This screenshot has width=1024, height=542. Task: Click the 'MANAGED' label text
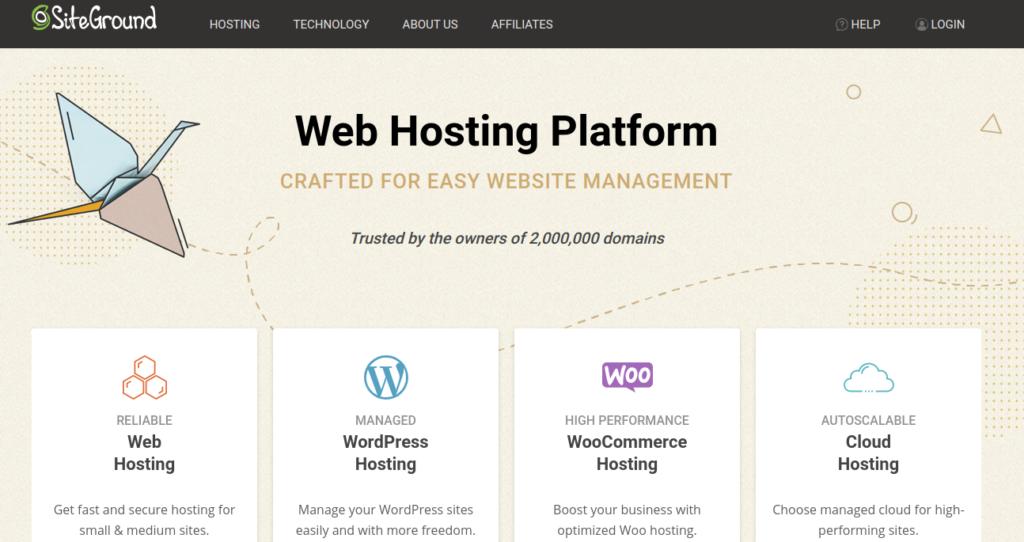click(385, 421)
